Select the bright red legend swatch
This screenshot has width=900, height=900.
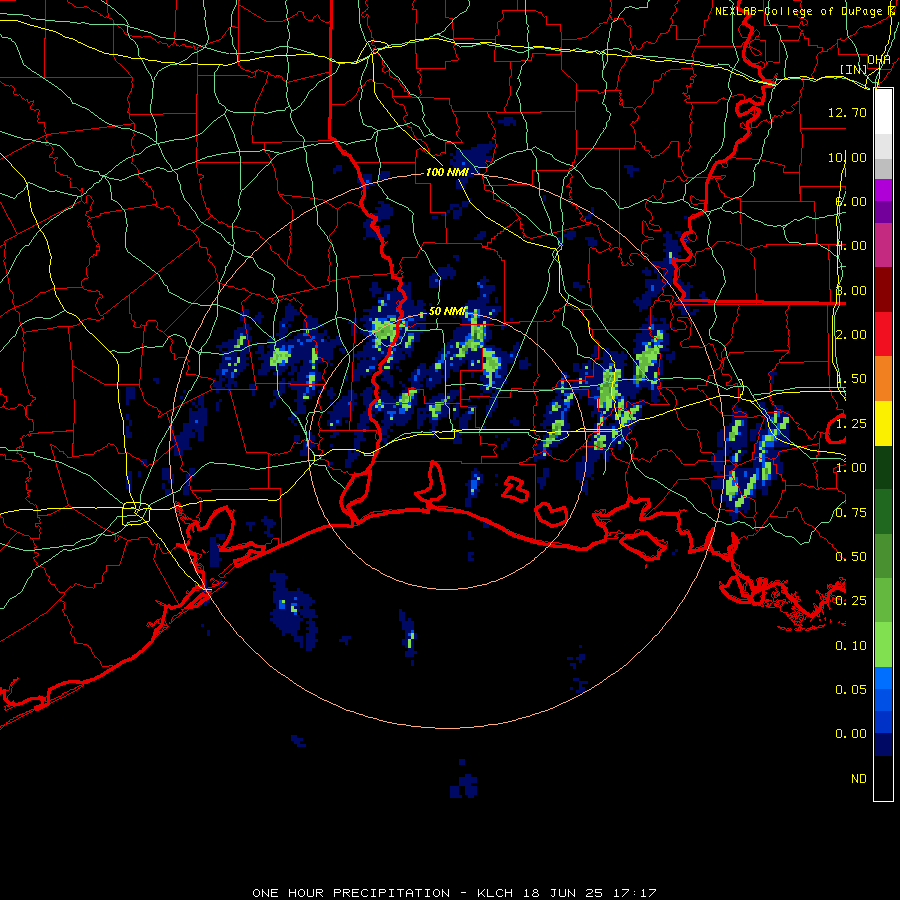(883, 334)
